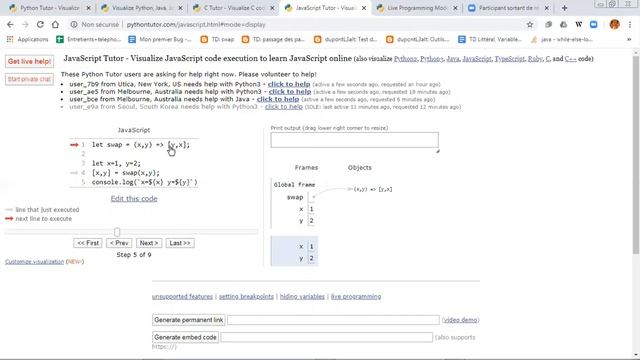Open the C++ visualizer link
The height and width of the screenshot is (360, 640).
571,59
